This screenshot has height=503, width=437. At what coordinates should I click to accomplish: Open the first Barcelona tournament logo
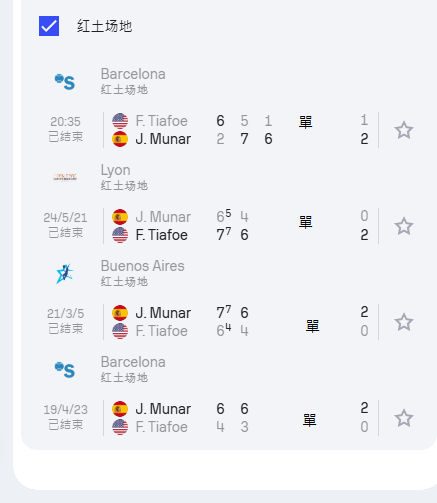point(65,82)
